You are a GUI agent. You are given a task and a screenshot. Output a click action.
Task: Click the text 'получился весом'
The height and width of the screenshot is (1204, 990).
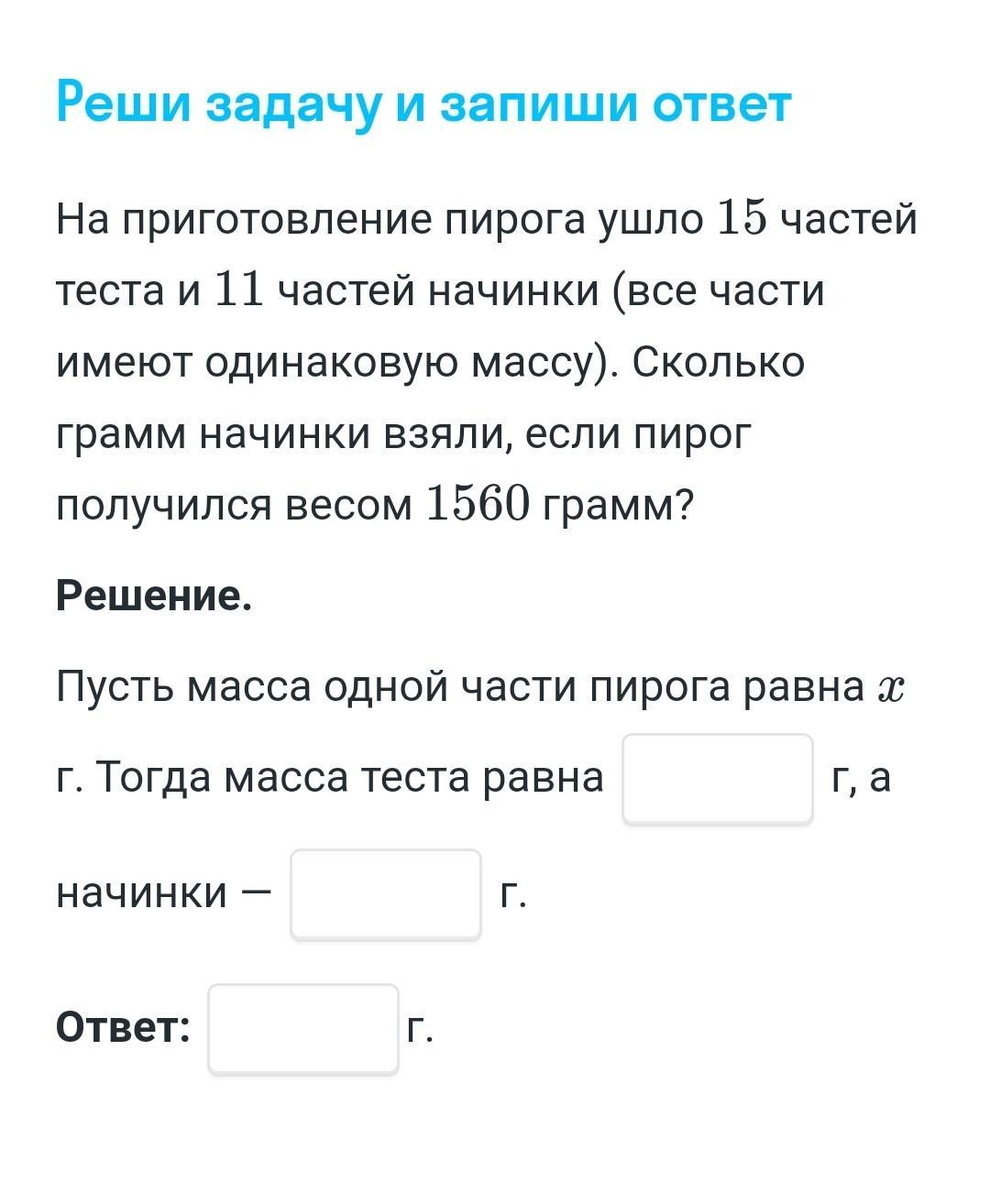coord(234,505)
